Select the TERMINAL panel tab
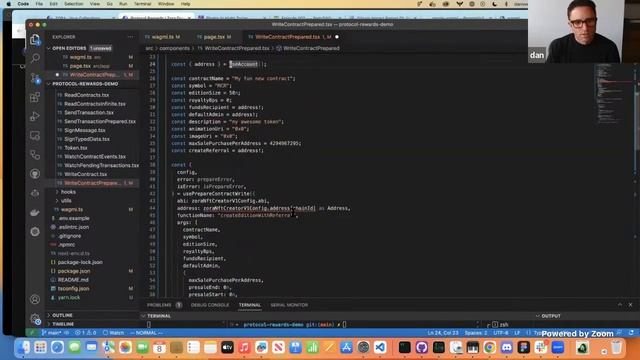 coord(249,305)
